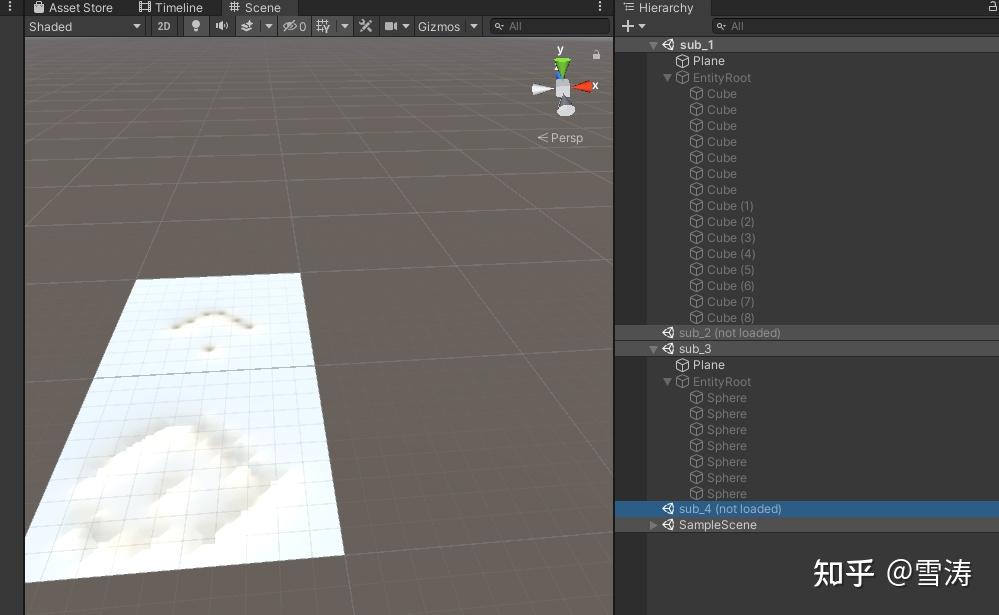Collapse the sub_1 scene
The width and height of the screenshot is (999, 615).
tap(653, 45)
